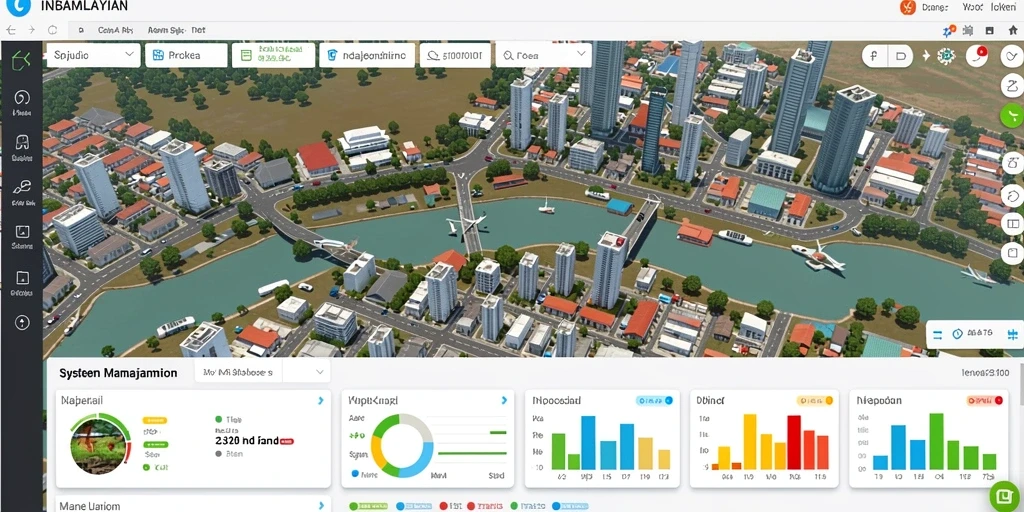Click the compass icon at sidebar bottom
The width and height of the screenshot is (1024, 512).
coord(22,323)
